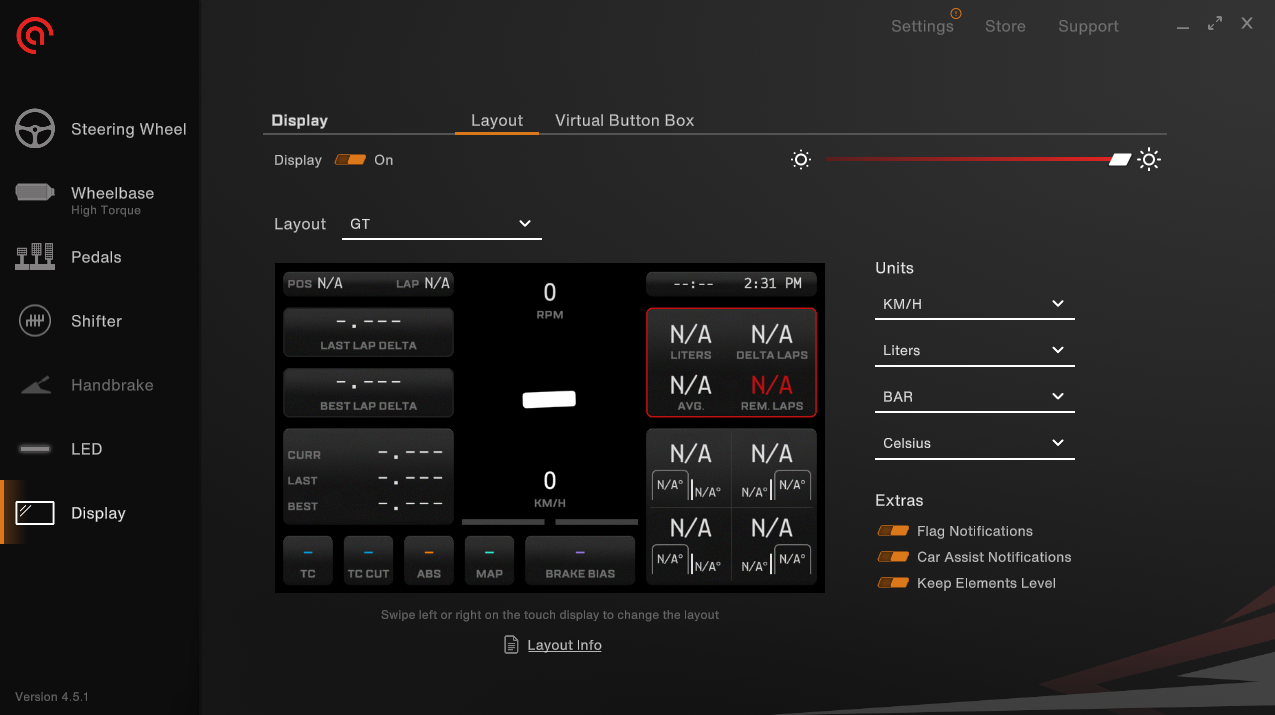Click the low brightness sun icon
The height and width of the screenshot is (715, 1275).
coord(800,160)
